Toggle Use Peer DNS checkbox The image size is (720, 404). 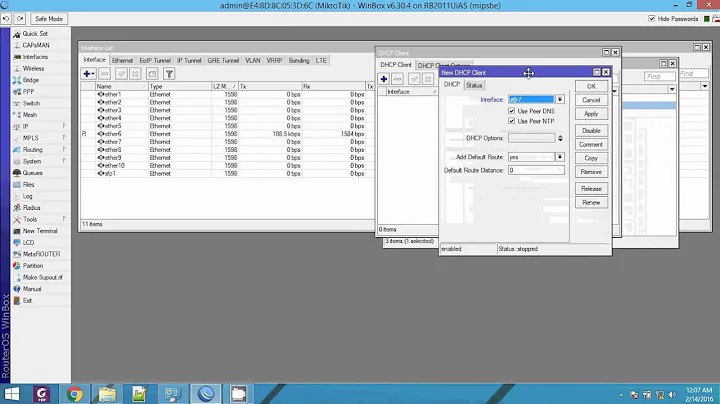point(512,111)
